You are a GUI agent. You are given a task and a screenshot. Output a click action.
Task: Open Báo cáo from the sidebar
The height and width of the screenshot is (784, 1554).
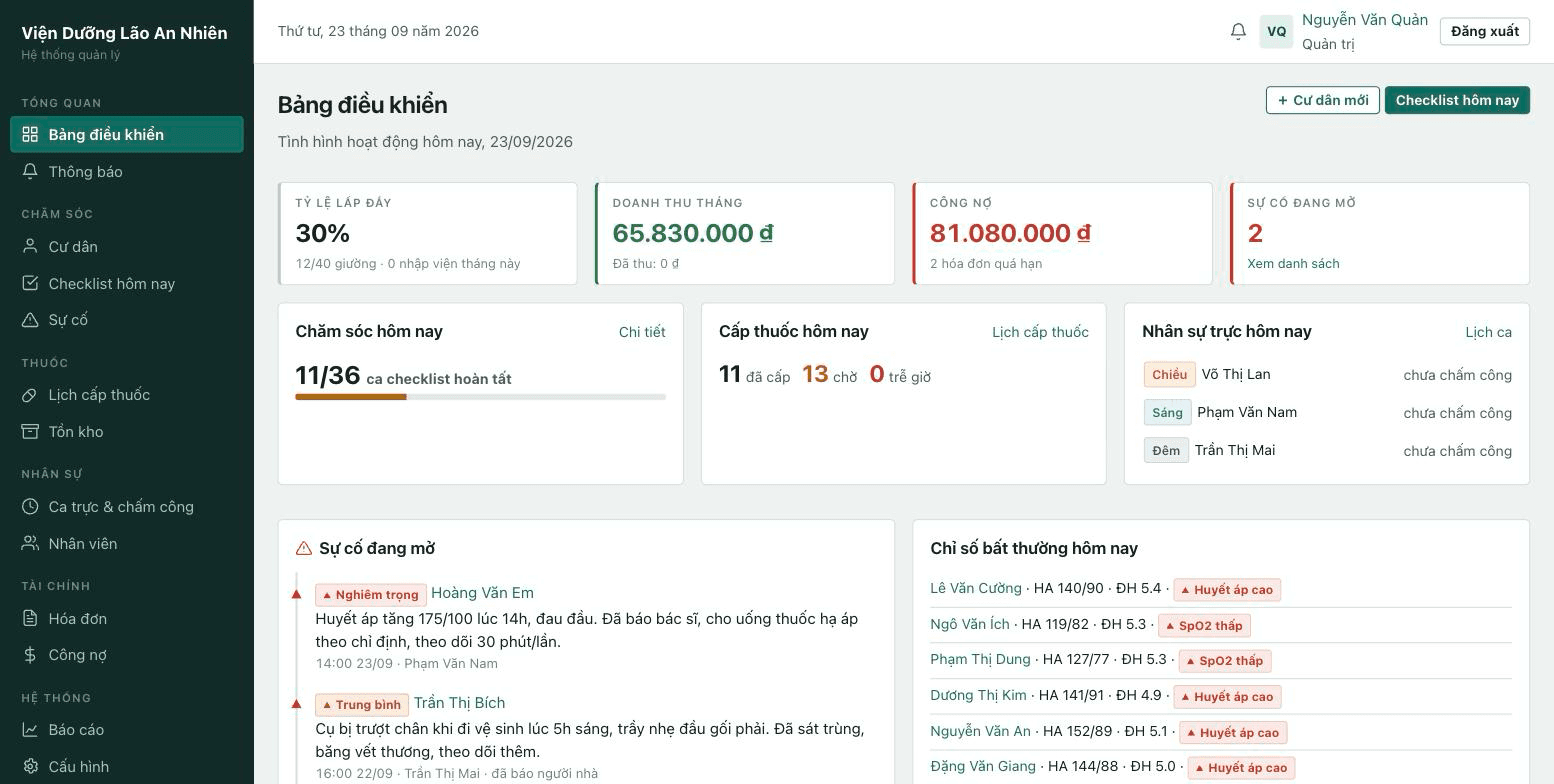127,729
